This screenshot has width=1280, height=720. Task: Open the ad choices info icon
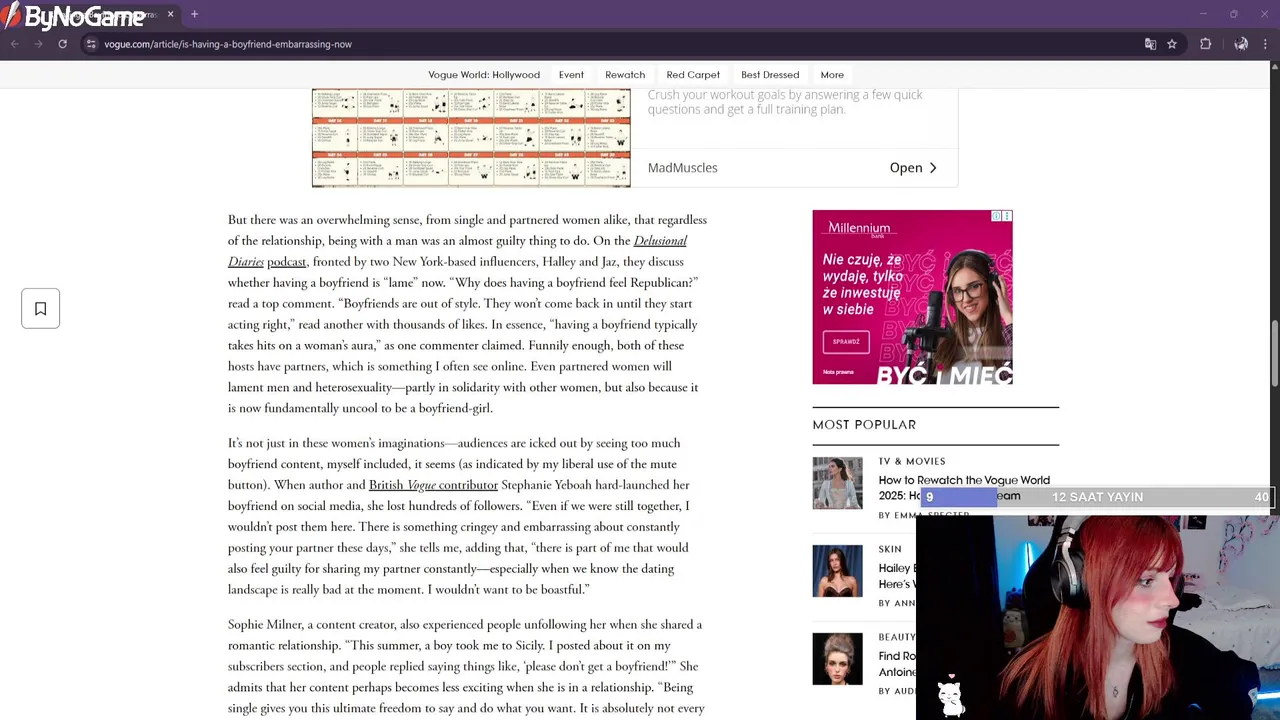click(996, 216)
